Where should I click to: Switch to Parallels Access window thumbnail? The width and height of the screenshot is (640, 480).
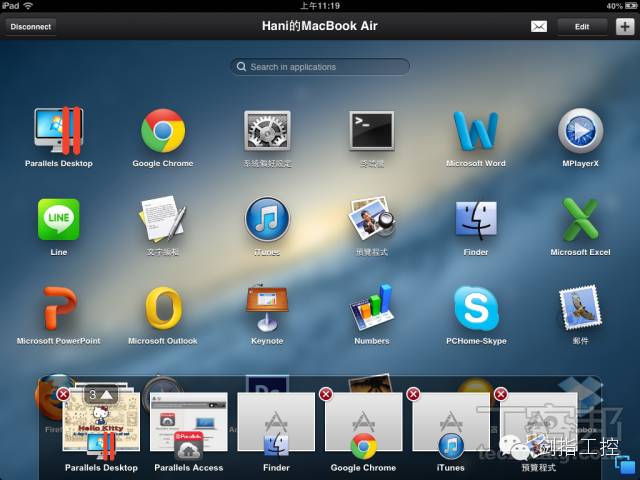tap(189, 422)
